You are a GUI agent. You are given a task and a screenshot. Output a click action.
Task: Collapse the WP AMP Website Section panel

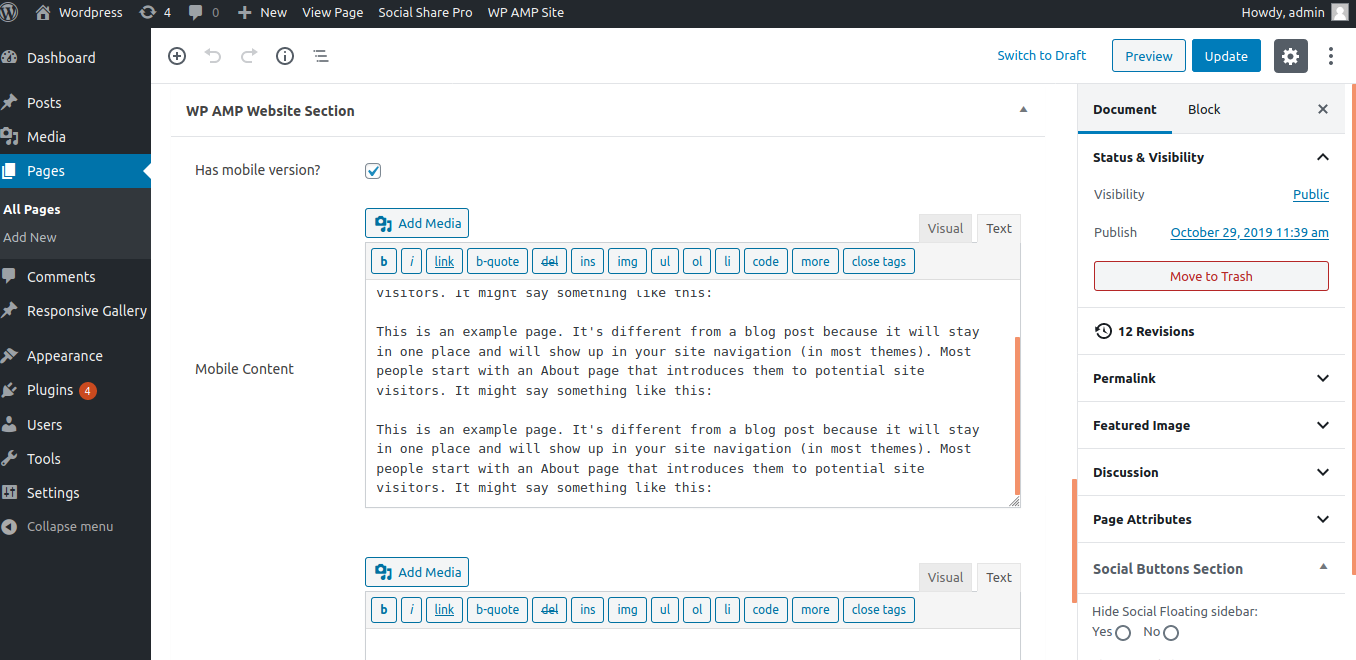1022,110
